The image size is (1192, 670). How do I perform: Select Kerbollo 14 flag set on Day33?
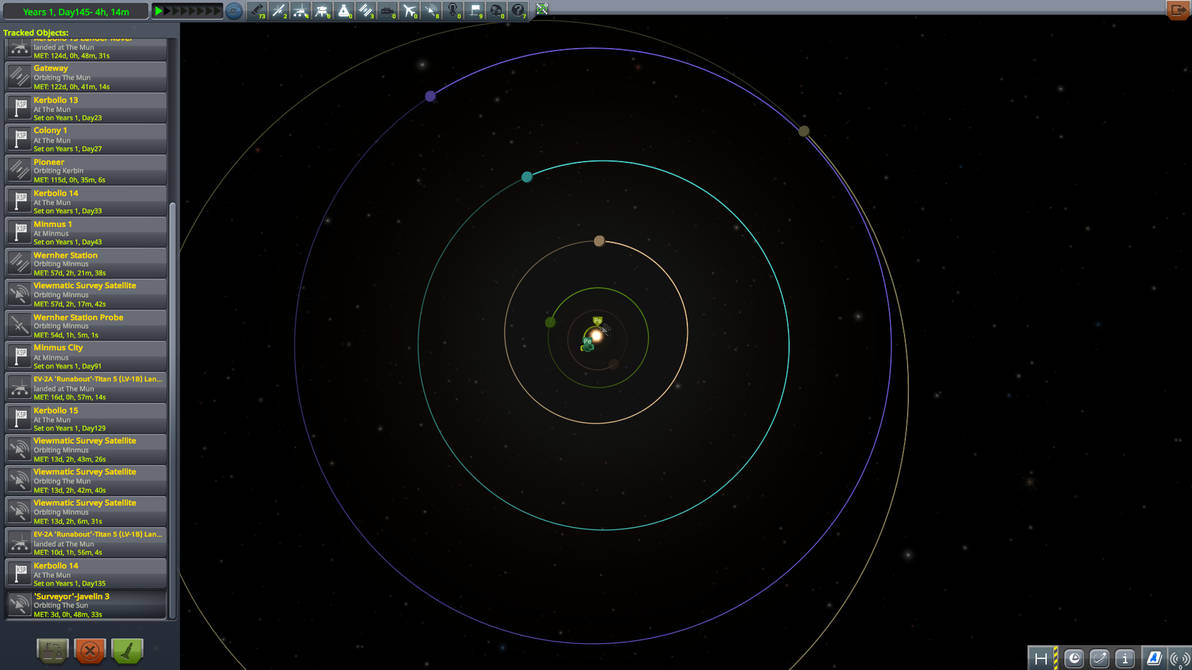(86, 202)
